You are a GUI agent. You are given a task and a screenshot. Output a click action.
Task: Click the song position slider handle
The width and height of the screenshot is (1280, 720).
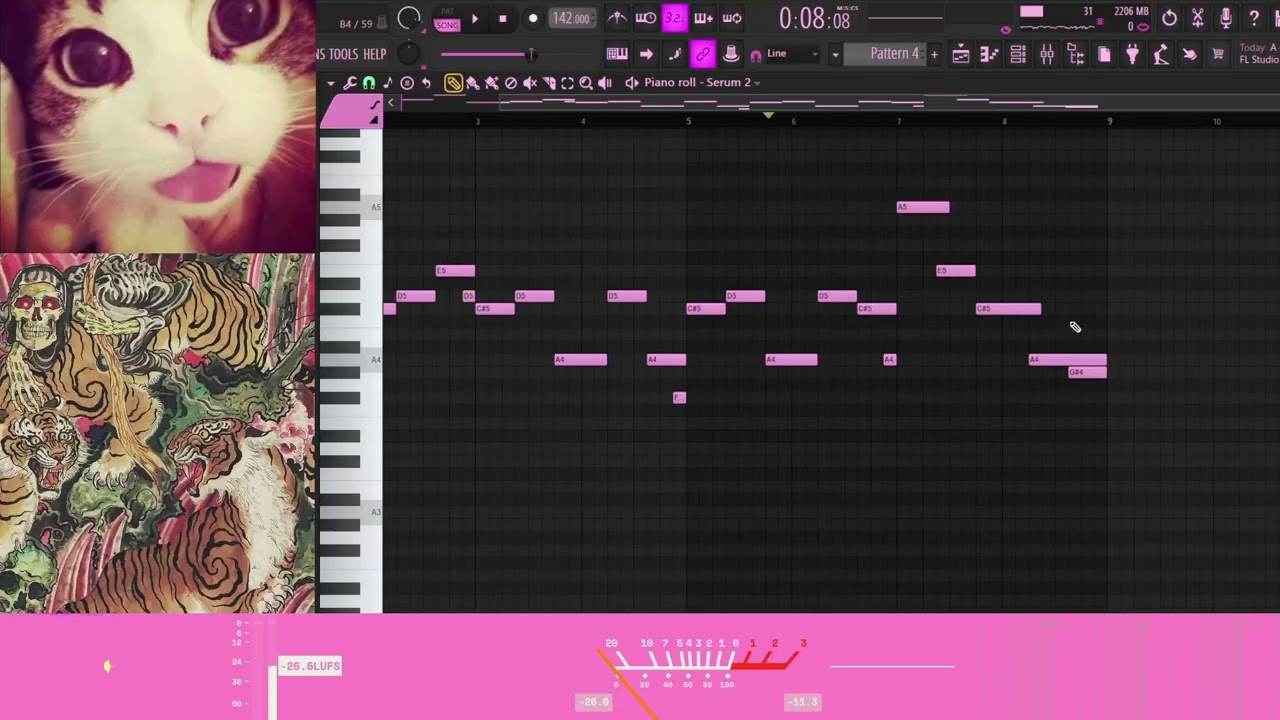pos(531,54)
